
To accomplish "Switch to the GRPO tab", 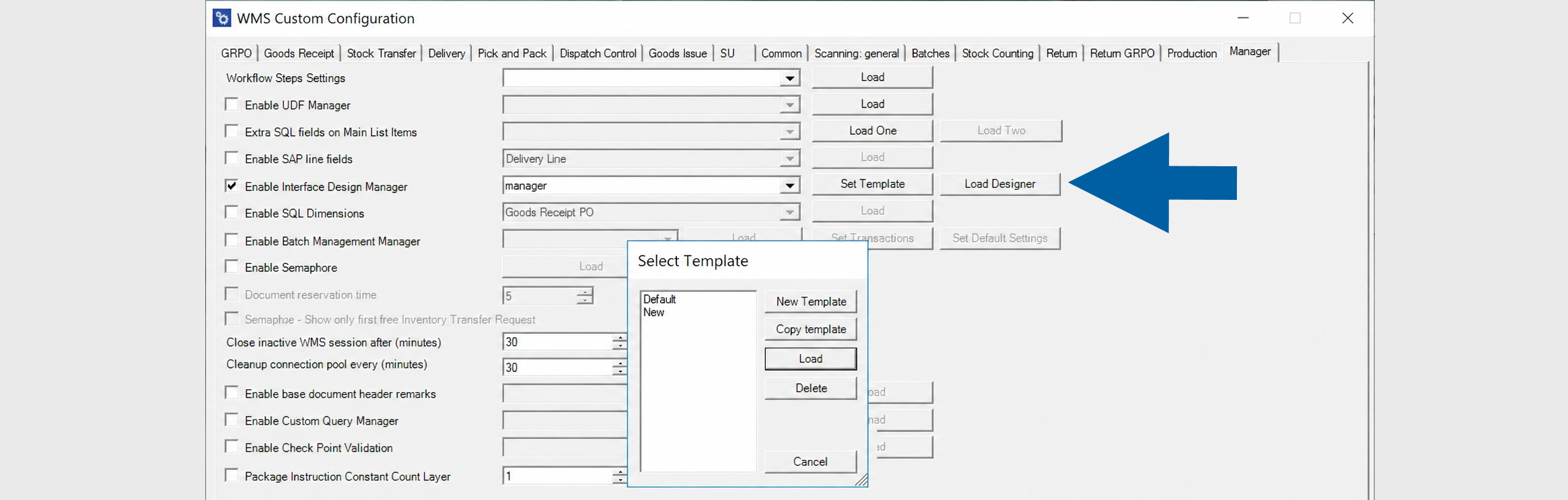I will coord(236,53).
